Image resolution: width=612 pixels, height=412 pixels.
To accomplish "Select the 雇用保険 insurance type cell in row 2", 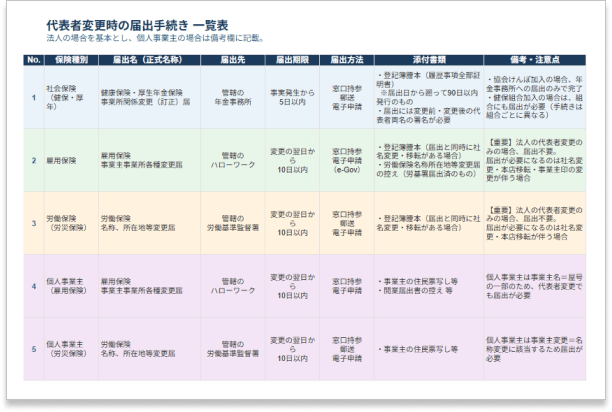I will tap(71, 160).
